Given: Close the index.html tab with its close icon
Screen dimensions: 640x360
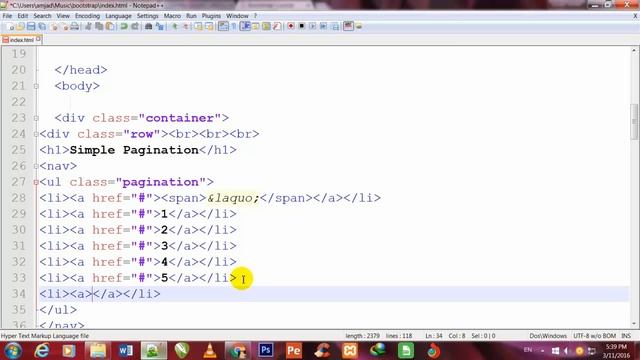Looking at the screenshot, I should [38, 39].
